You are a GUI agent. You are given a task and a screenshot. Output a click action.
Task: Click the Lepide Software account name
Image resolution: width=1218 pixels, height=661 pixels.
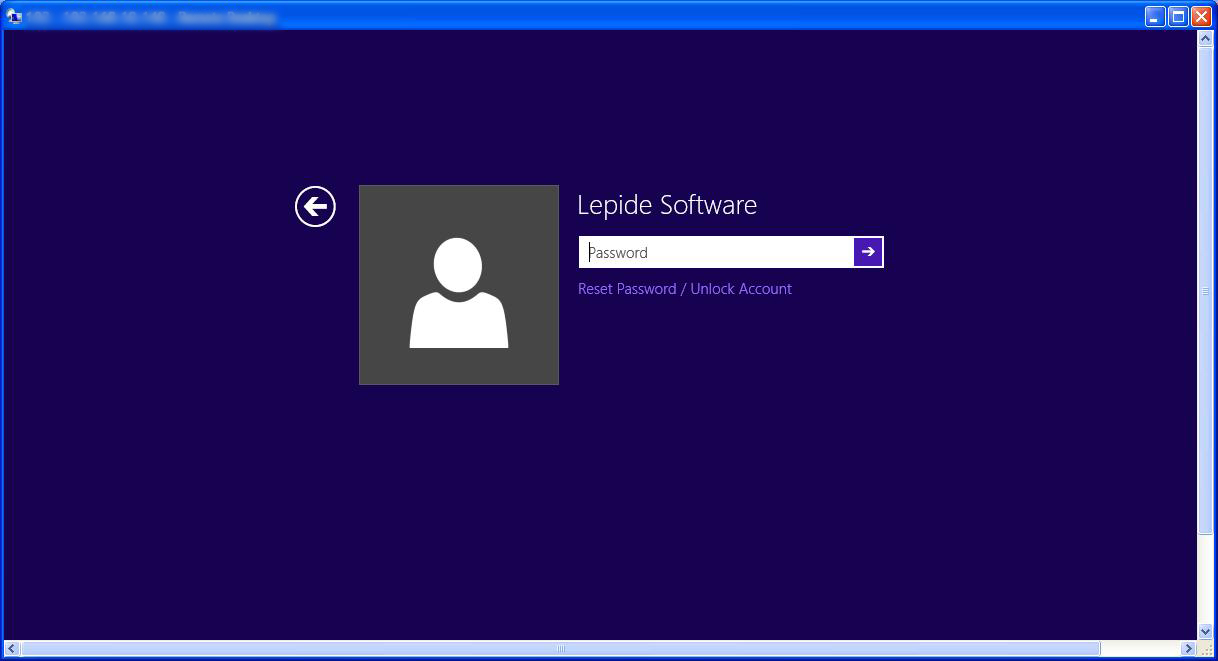pyautogui.click(x=667, y=205)
